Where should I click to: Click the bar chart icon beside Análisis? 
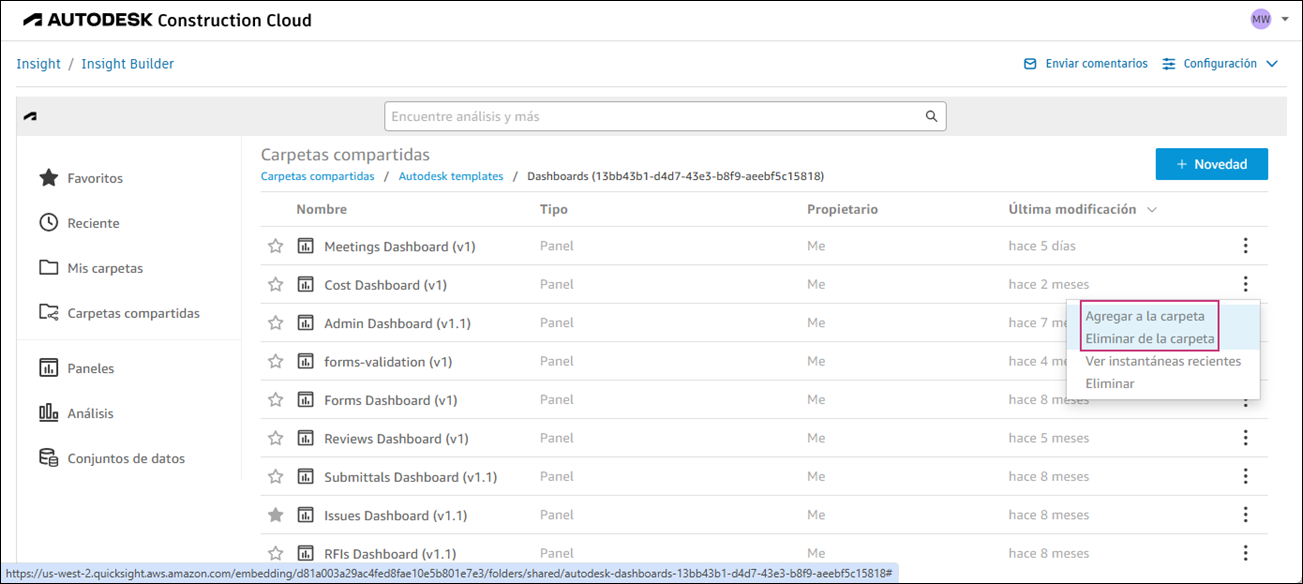click(48, 413)
